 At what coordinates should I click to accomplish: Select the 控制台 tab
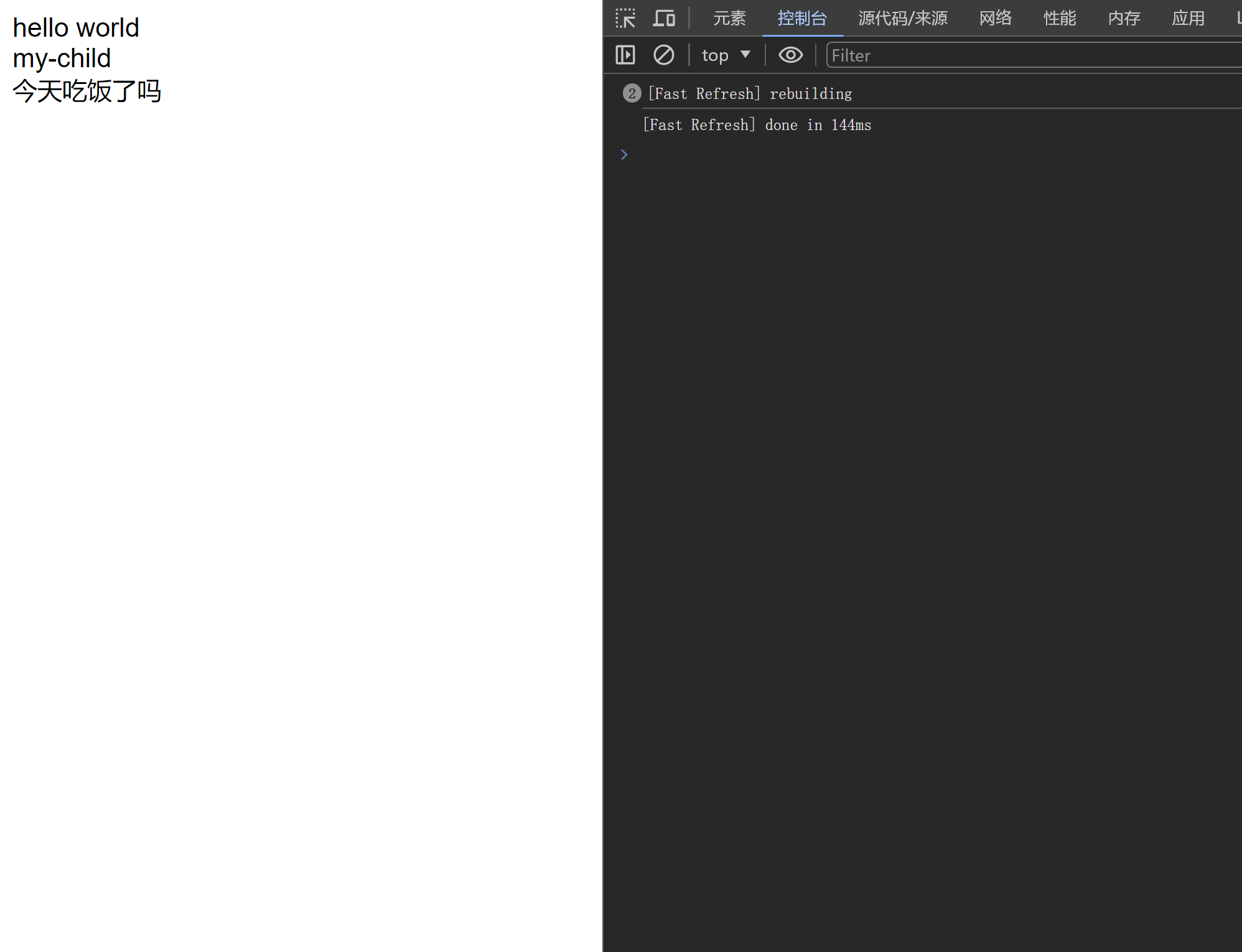click(801, 19)
